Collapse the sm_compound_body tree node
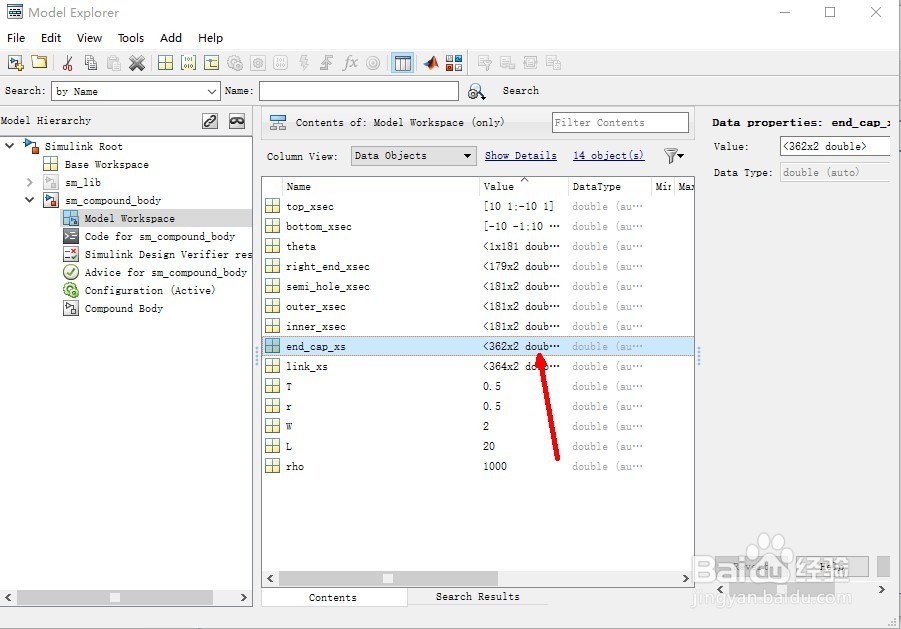 tap(29, 200)
